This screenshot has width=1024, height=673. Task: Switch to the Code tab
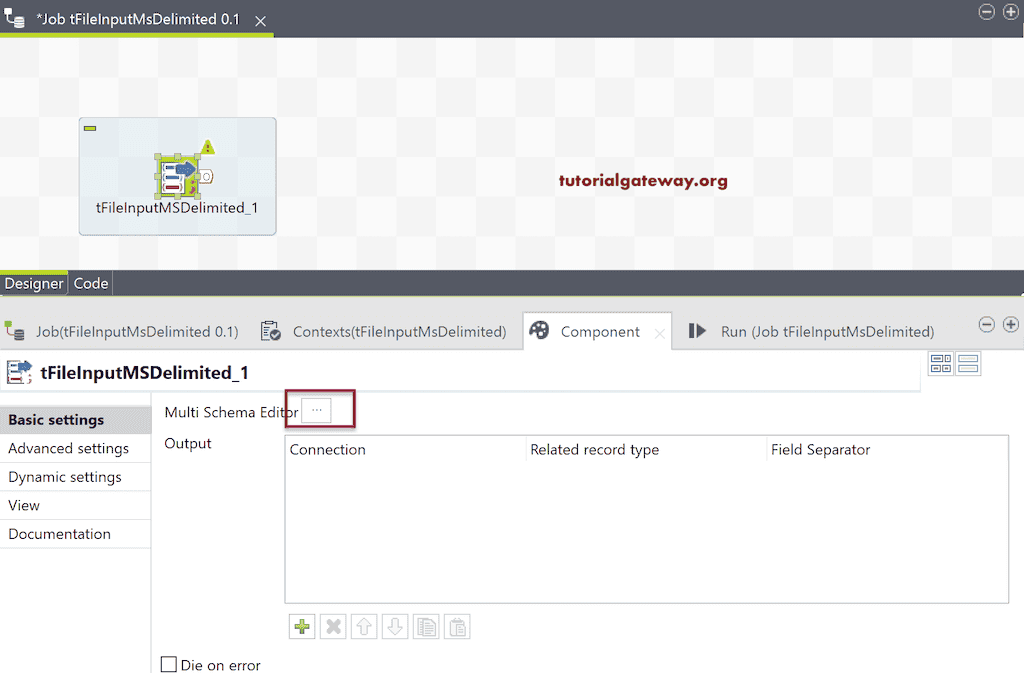coord(90,283)
